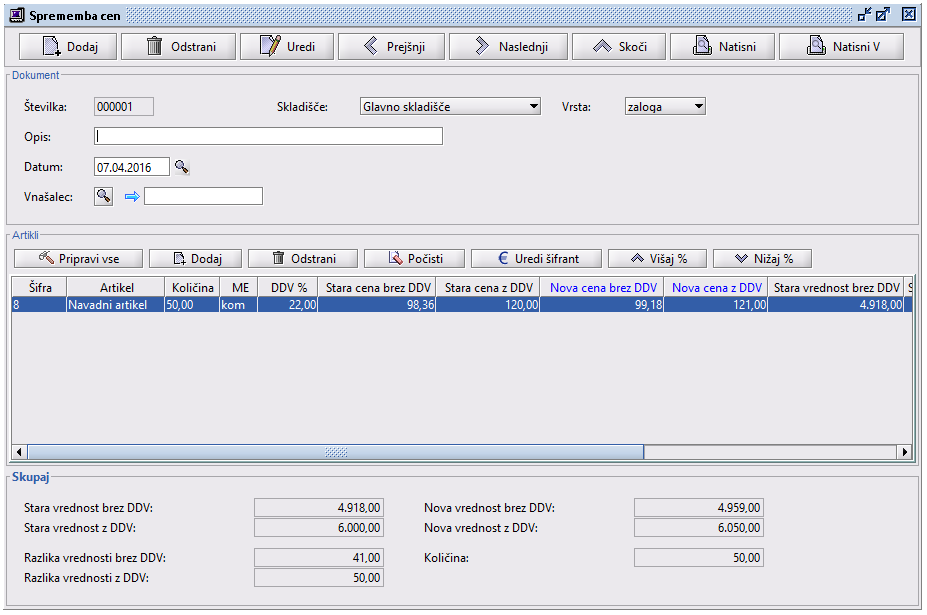Click the Natisni V print button

[841, 47]
